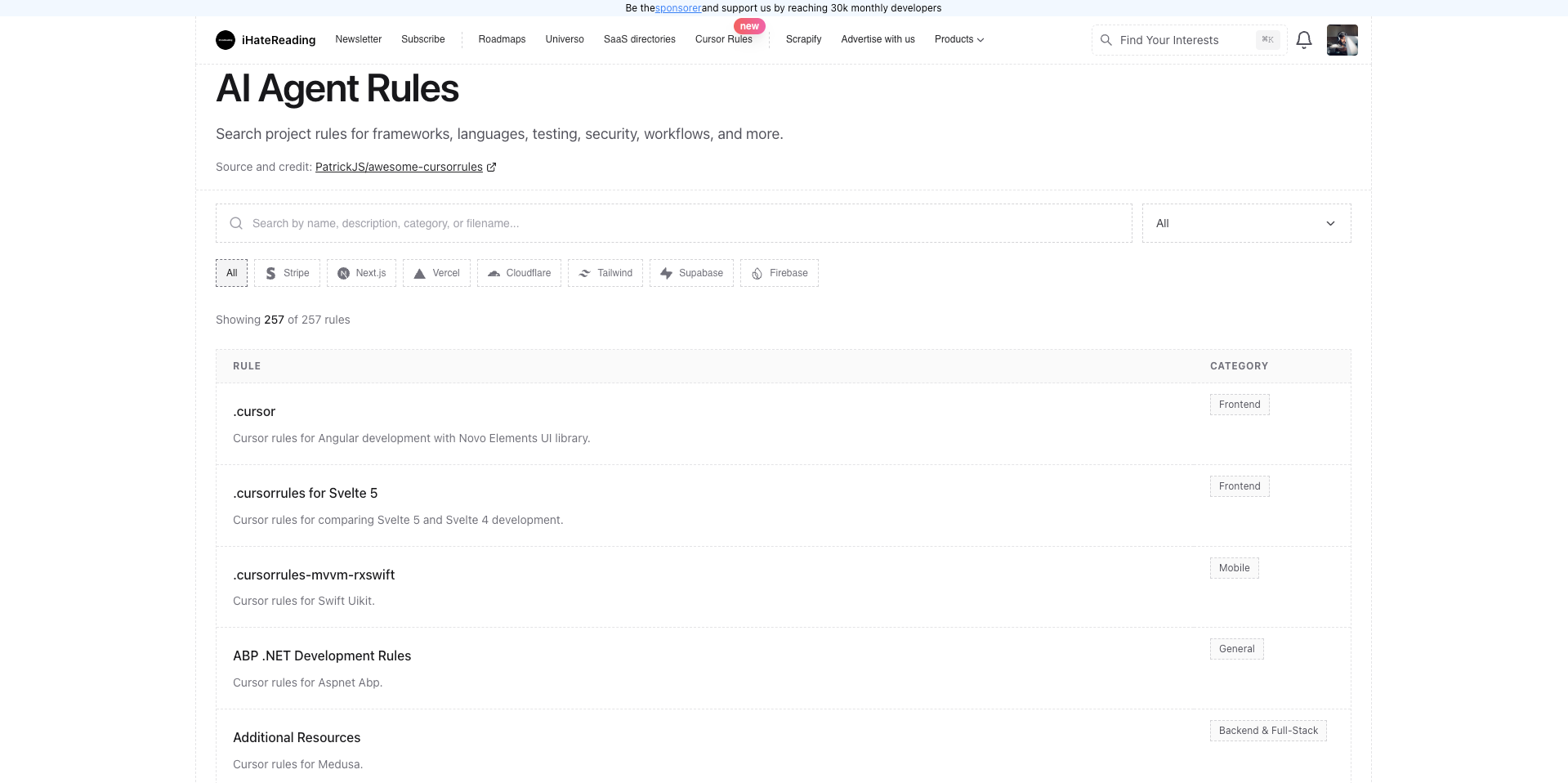Click the description 'Cursor rules for Medusa.'
The height and width of the screenshot is (783, 1568).
click(297, 764)
